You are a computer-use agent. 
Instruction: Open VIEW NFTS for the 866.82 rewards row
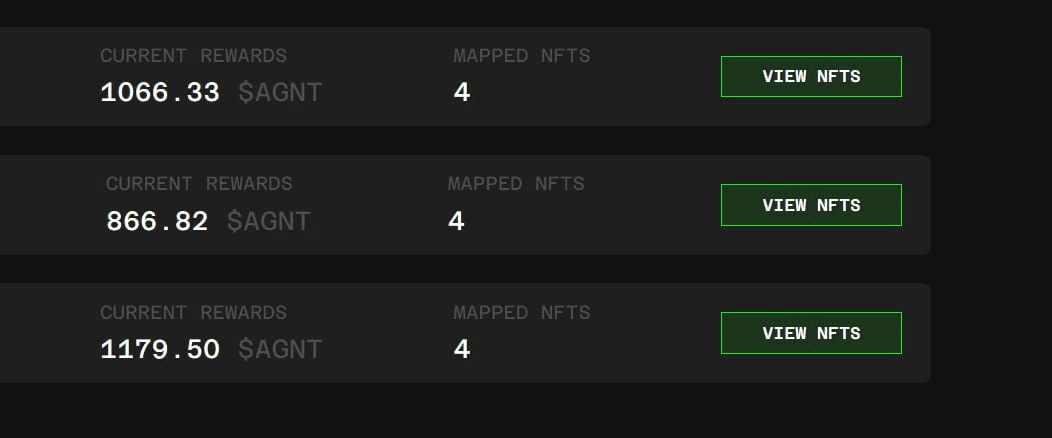click(x=811, y=205)
